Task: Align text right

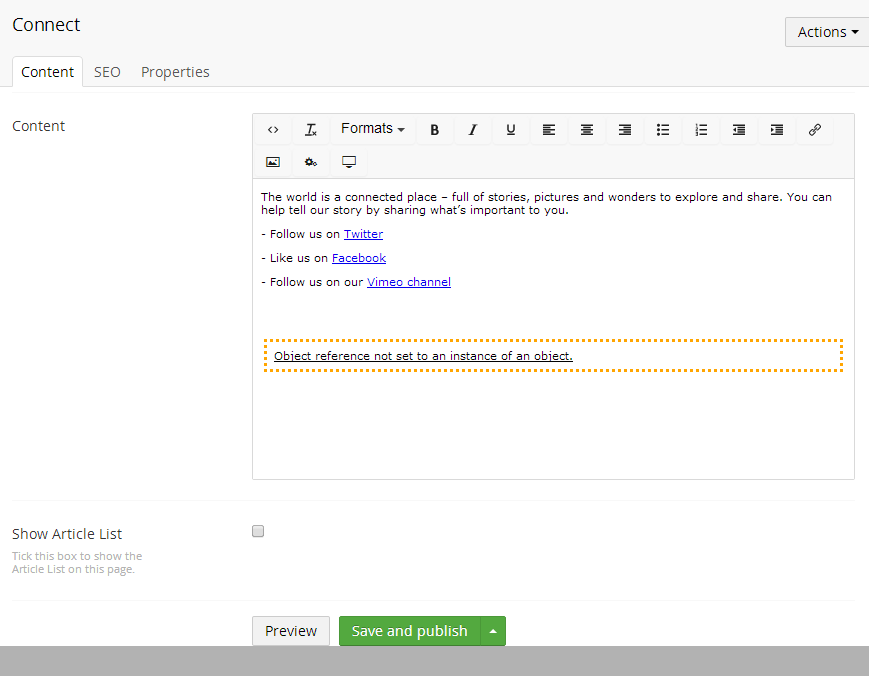Action: 625,130
